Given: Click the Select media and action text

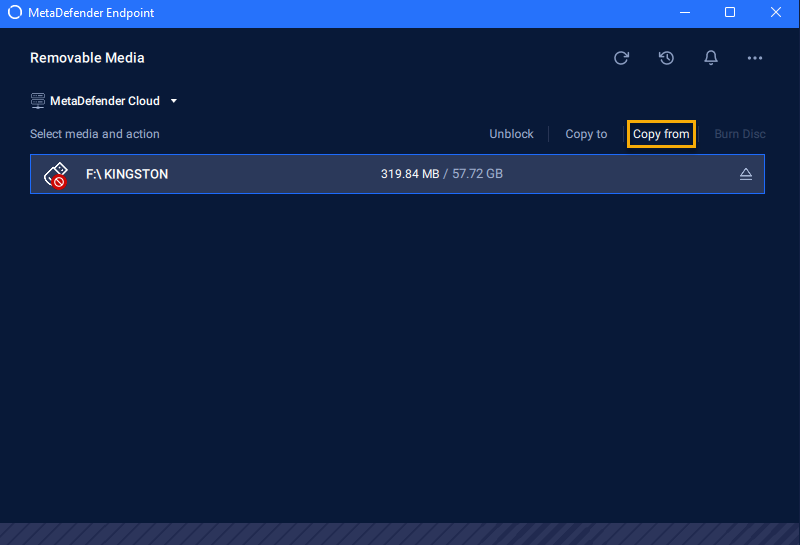Looking at the screenshot, I should tap(95, 134).
